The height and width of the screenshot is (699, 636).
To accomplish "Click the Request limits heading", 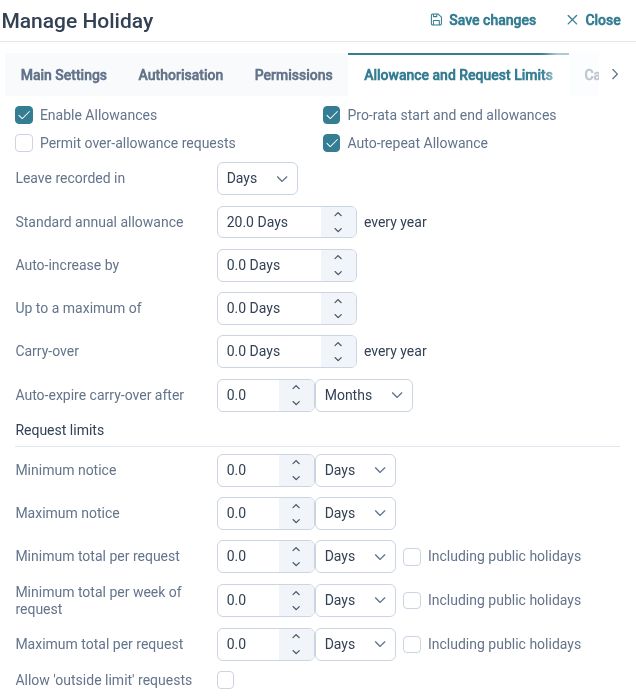I will pos(60,430).
